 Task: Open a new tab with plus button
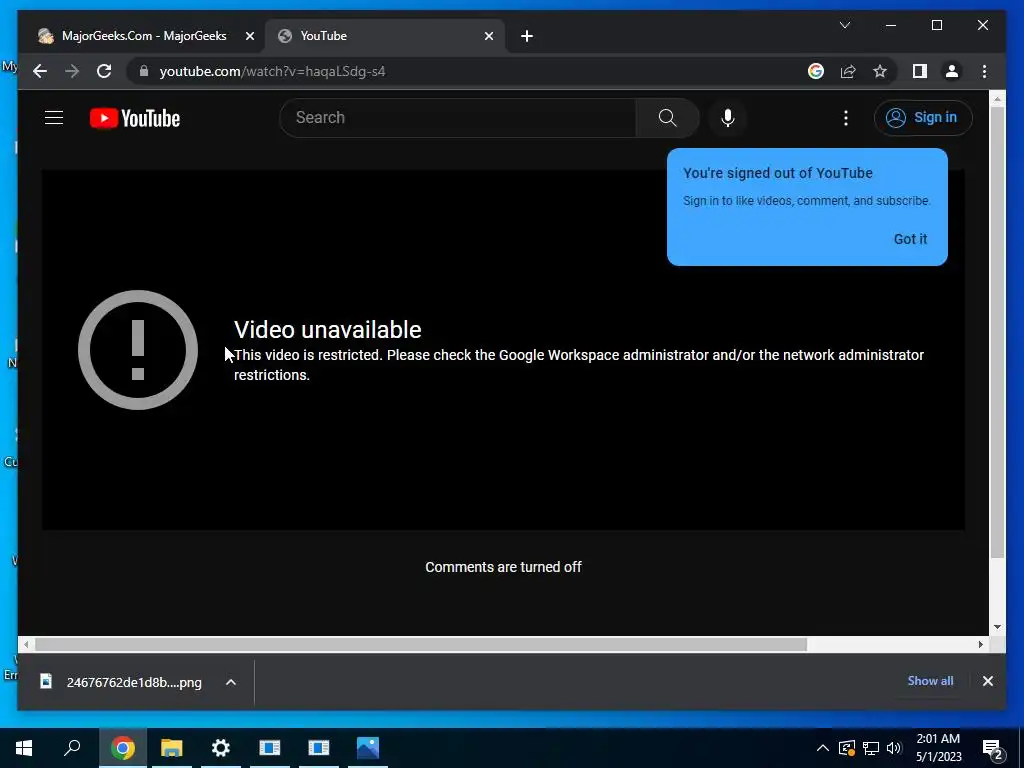527,36
